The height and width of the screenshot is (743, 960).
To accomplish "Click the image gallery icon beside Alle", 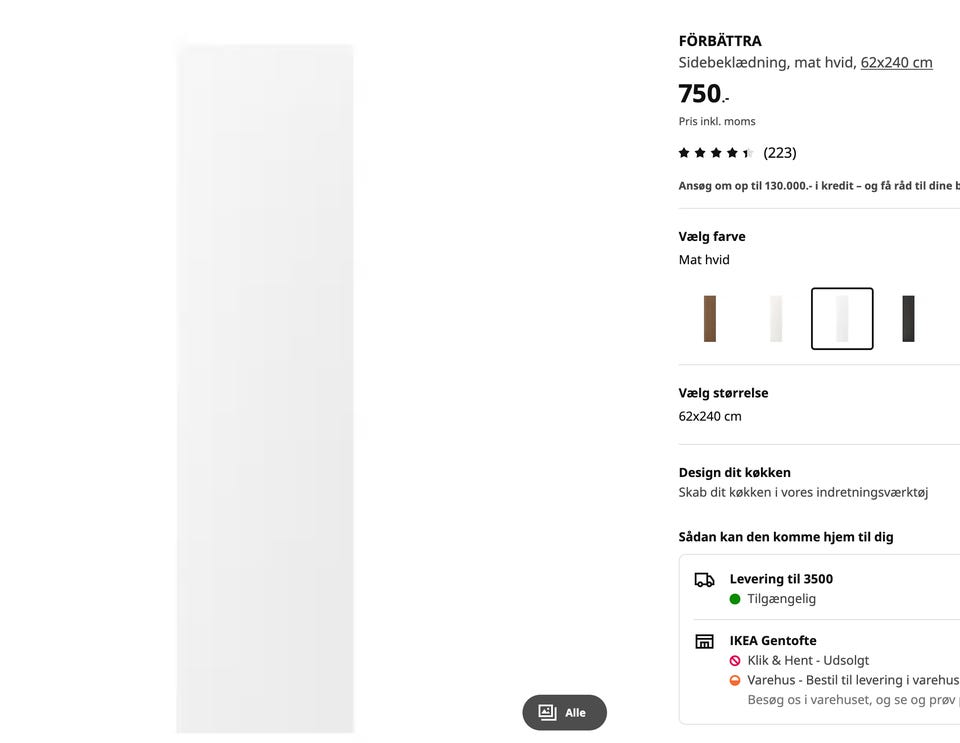I will (x=547, y=712).
